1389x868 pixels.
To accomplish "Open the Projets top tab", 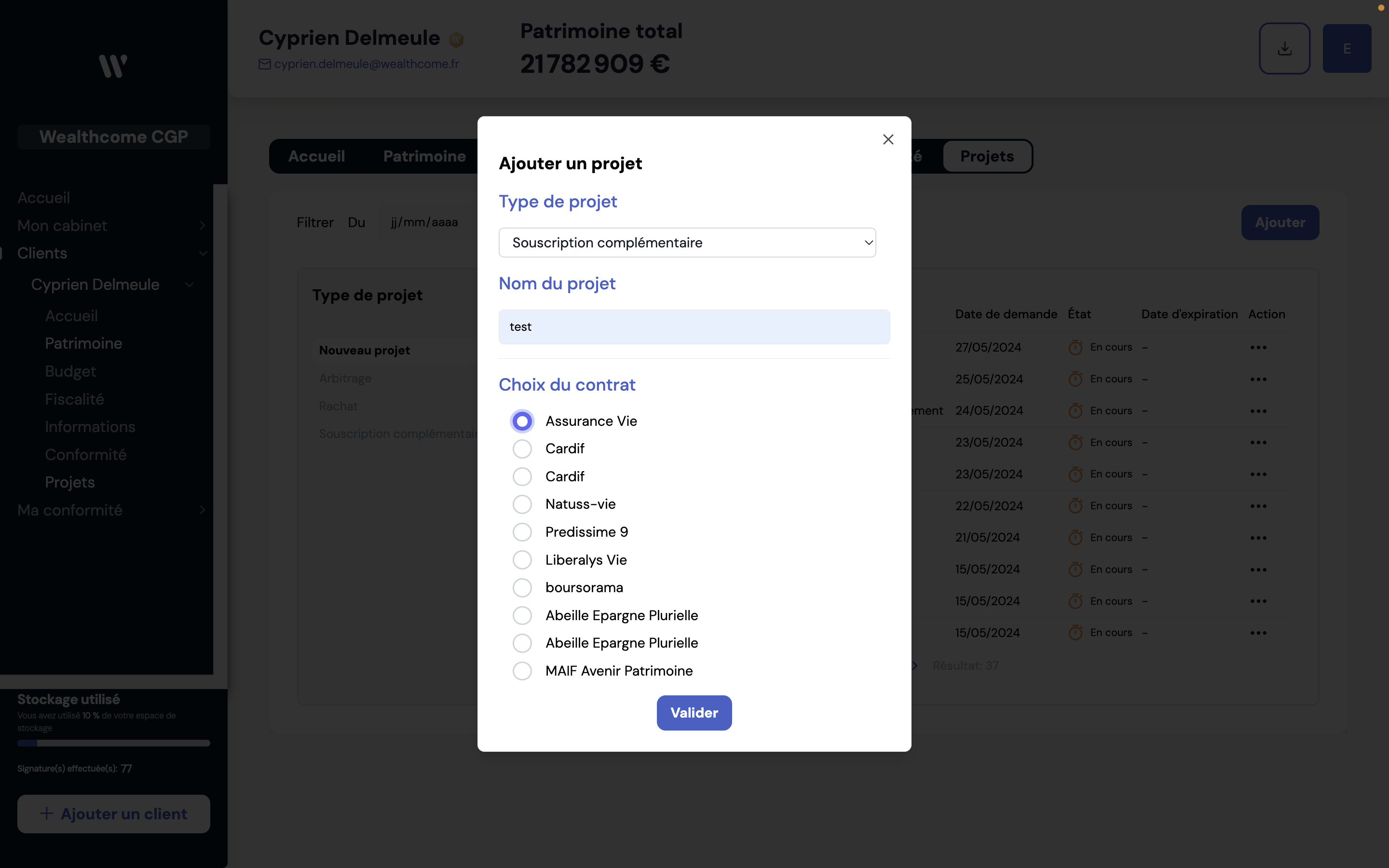I will pyautogui.click(x=987, y=156).
